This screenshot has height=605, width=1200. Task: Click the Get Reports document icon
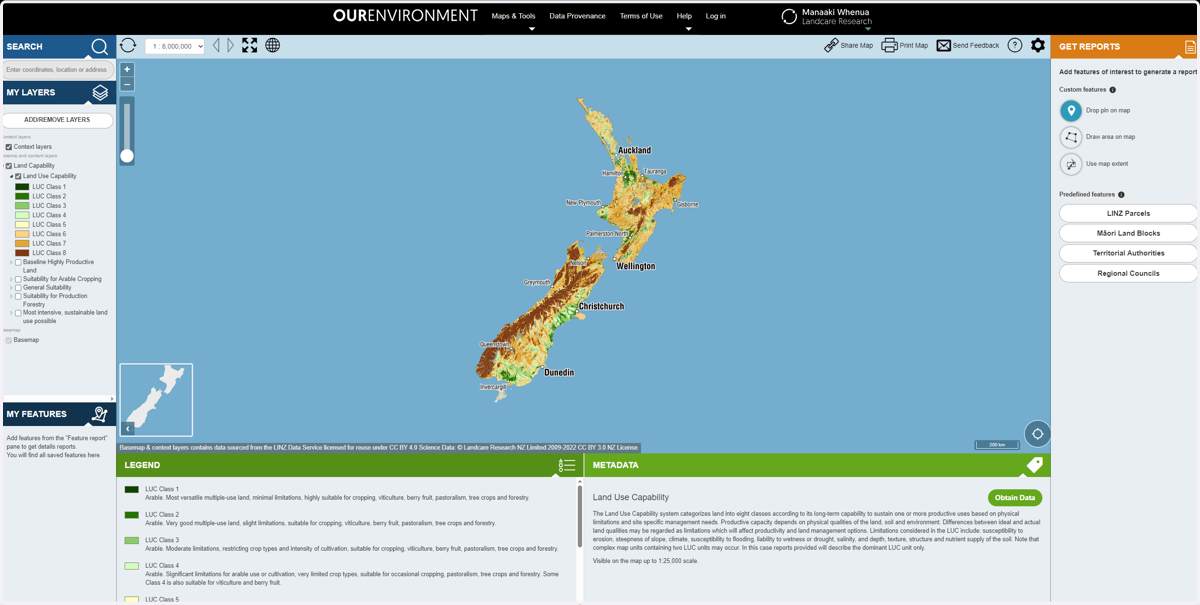click(x=1190, y=47)
